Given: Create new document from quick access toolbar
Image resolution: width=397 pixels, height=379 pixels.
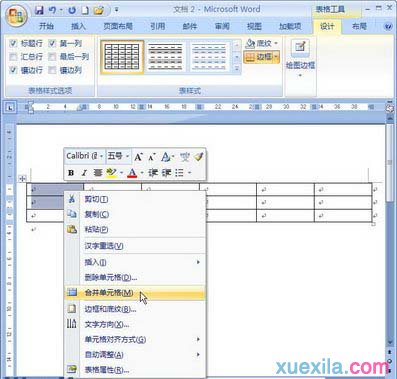Looking at the screenshot, I should 85,10.
